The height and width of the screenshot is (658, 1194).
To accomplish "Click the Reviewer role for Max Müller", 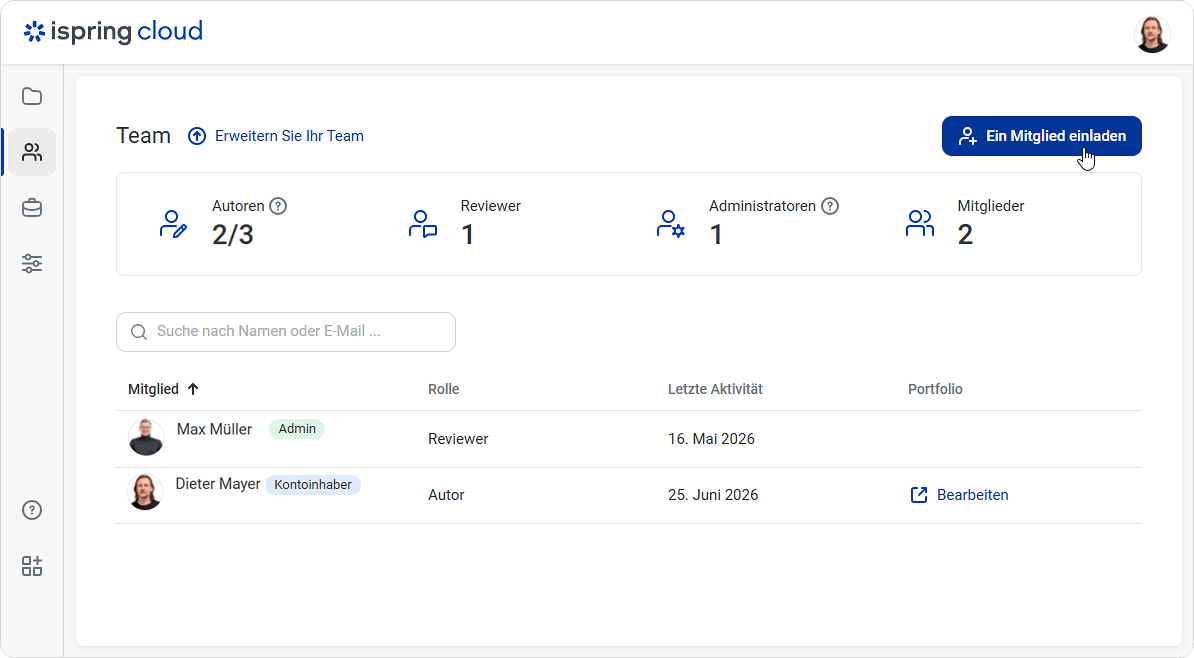I will click(x=458, y=439).
